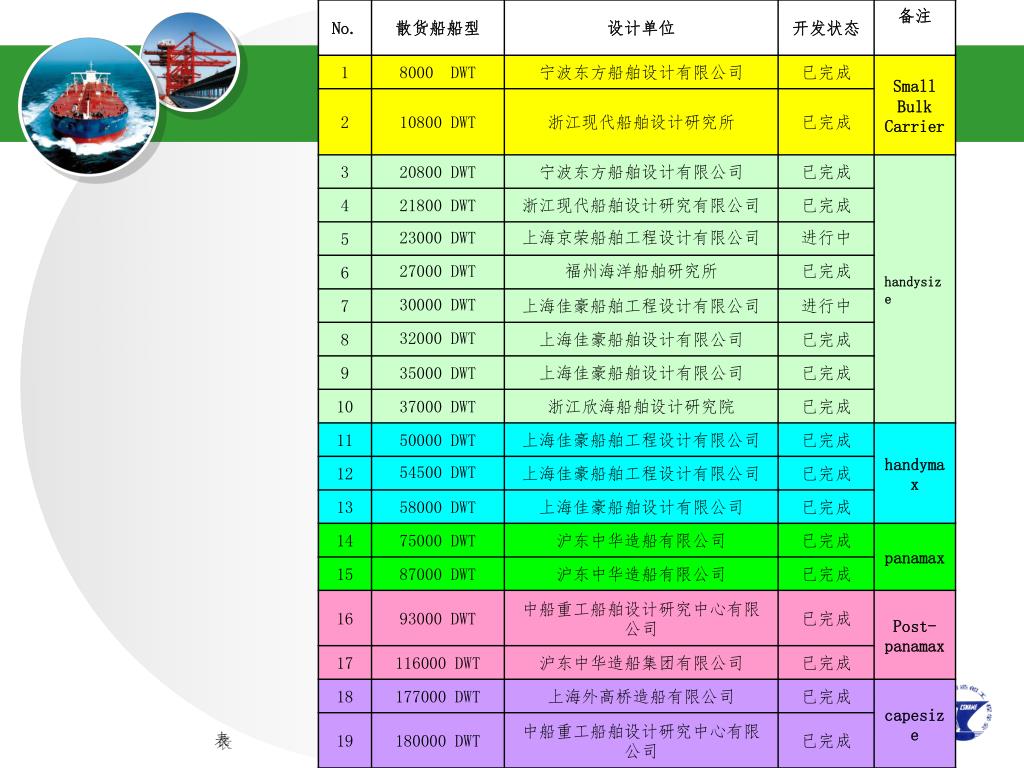The image size is (1024, 768).
Task: Click the society logo beside the capesize rows
Action: (x=972, y=712)
